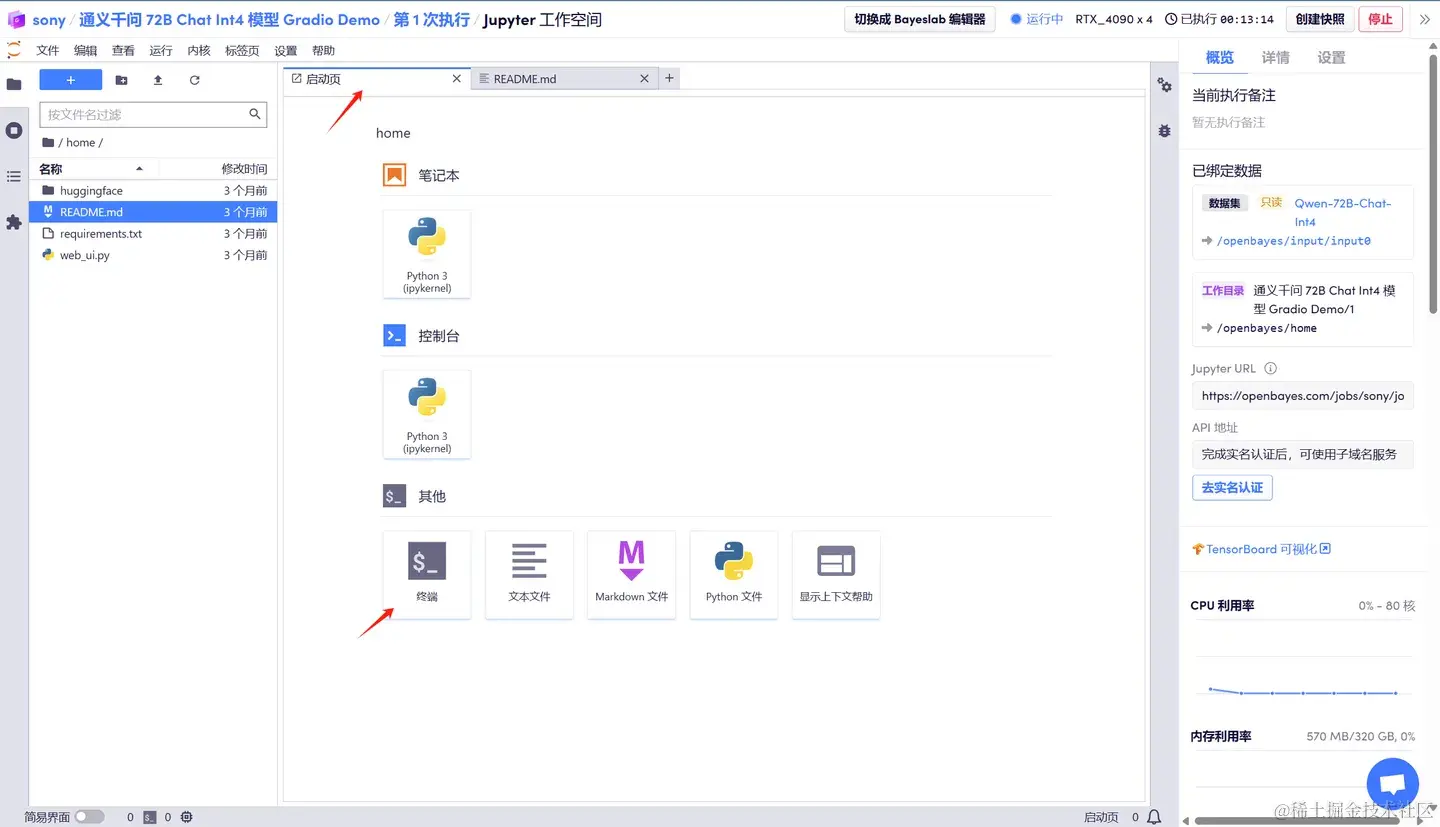Screen dimensions: 1440x827
Task: Click the Jupyter URL field
Action: tap(1303, 396)
